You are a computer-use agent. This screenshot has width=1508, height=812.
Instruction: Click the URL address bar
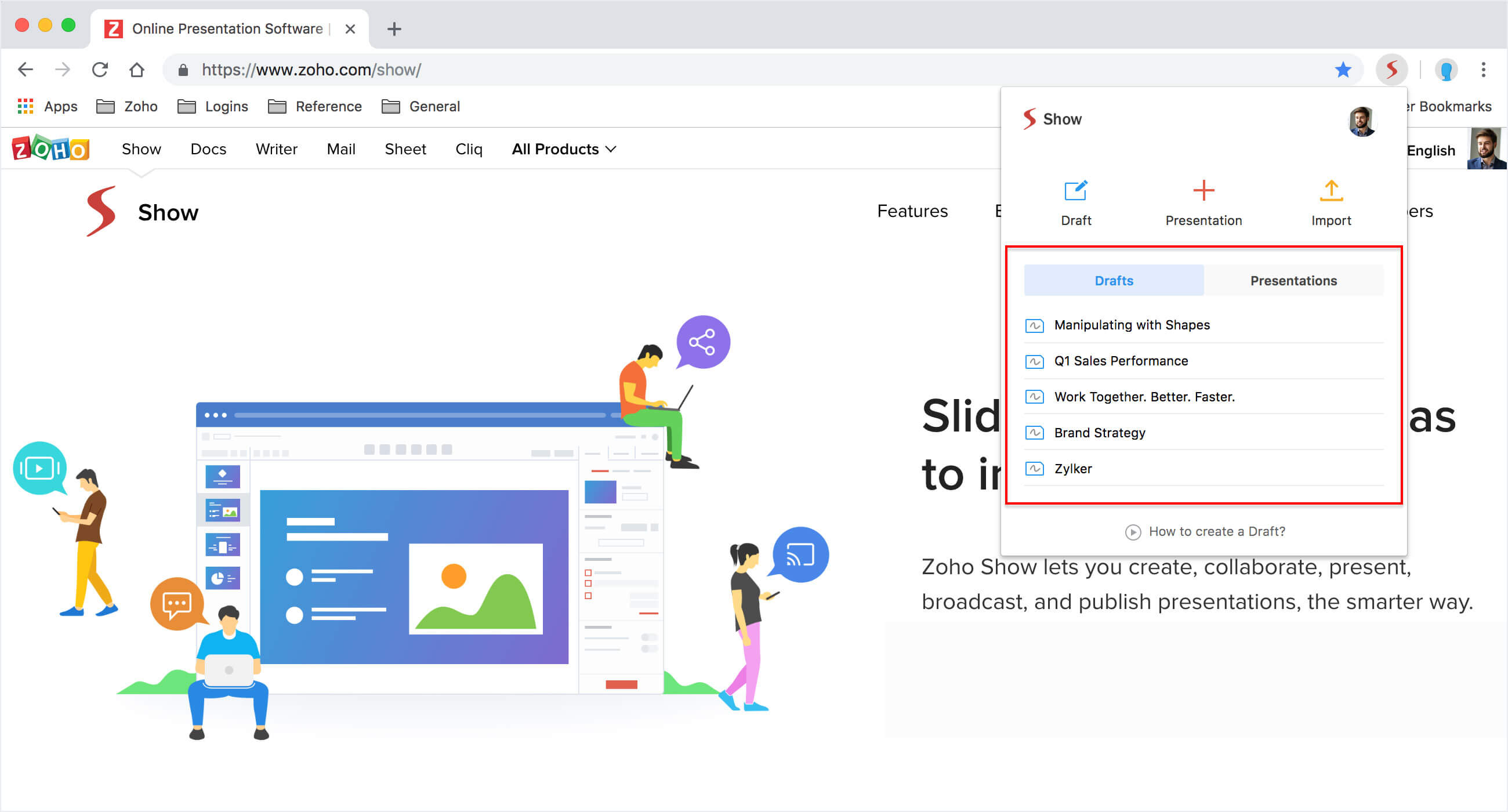coord(702,70)
